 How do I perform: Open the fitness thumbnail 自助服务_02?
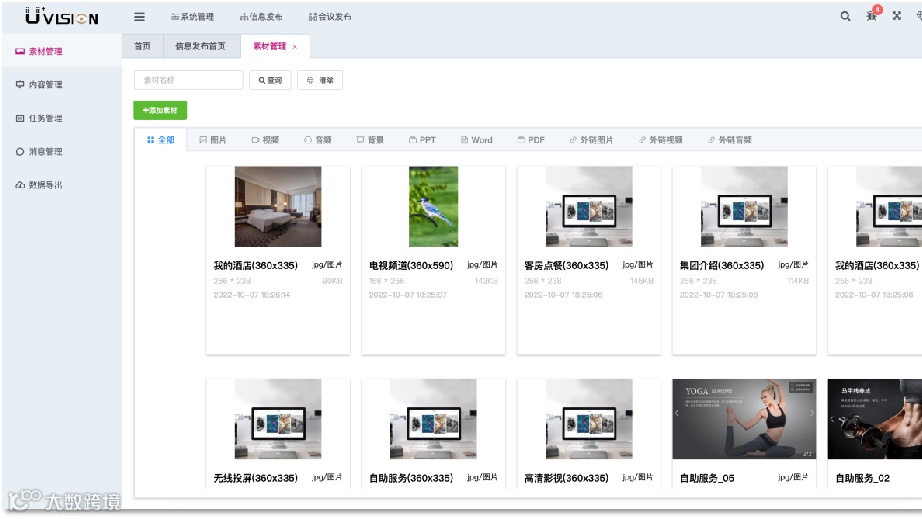(x=874, y=418)
